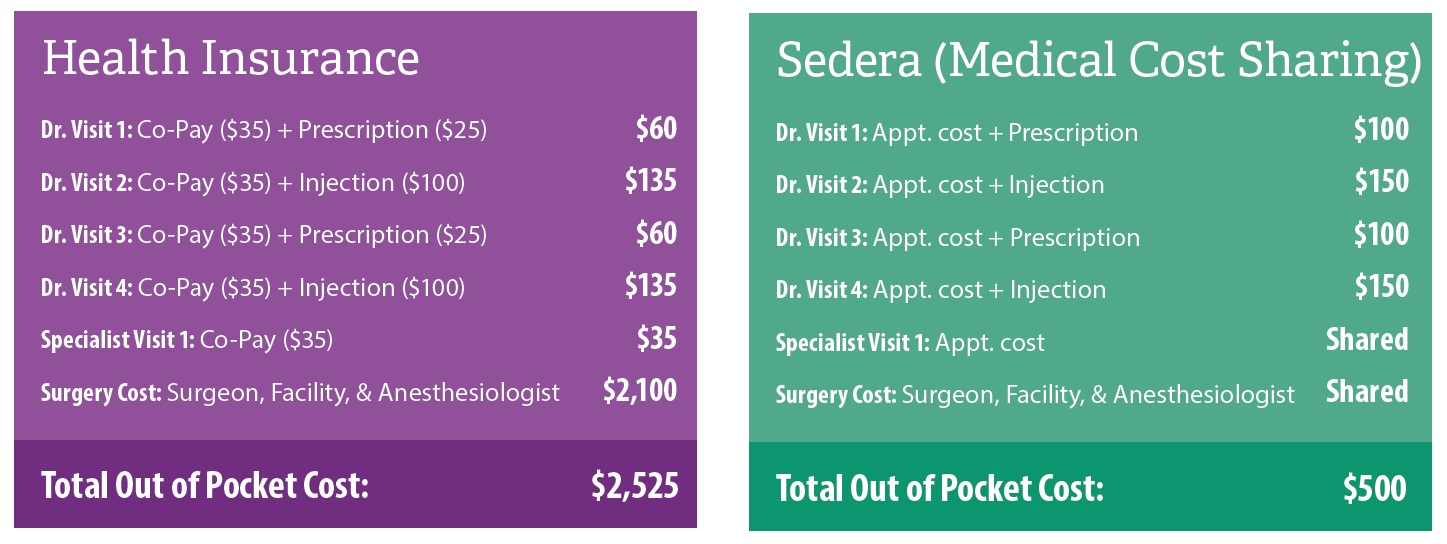Click the green Total Out of Pocket Cost label
This screenshot has height=544, width=1447.
tap(939, 489)
